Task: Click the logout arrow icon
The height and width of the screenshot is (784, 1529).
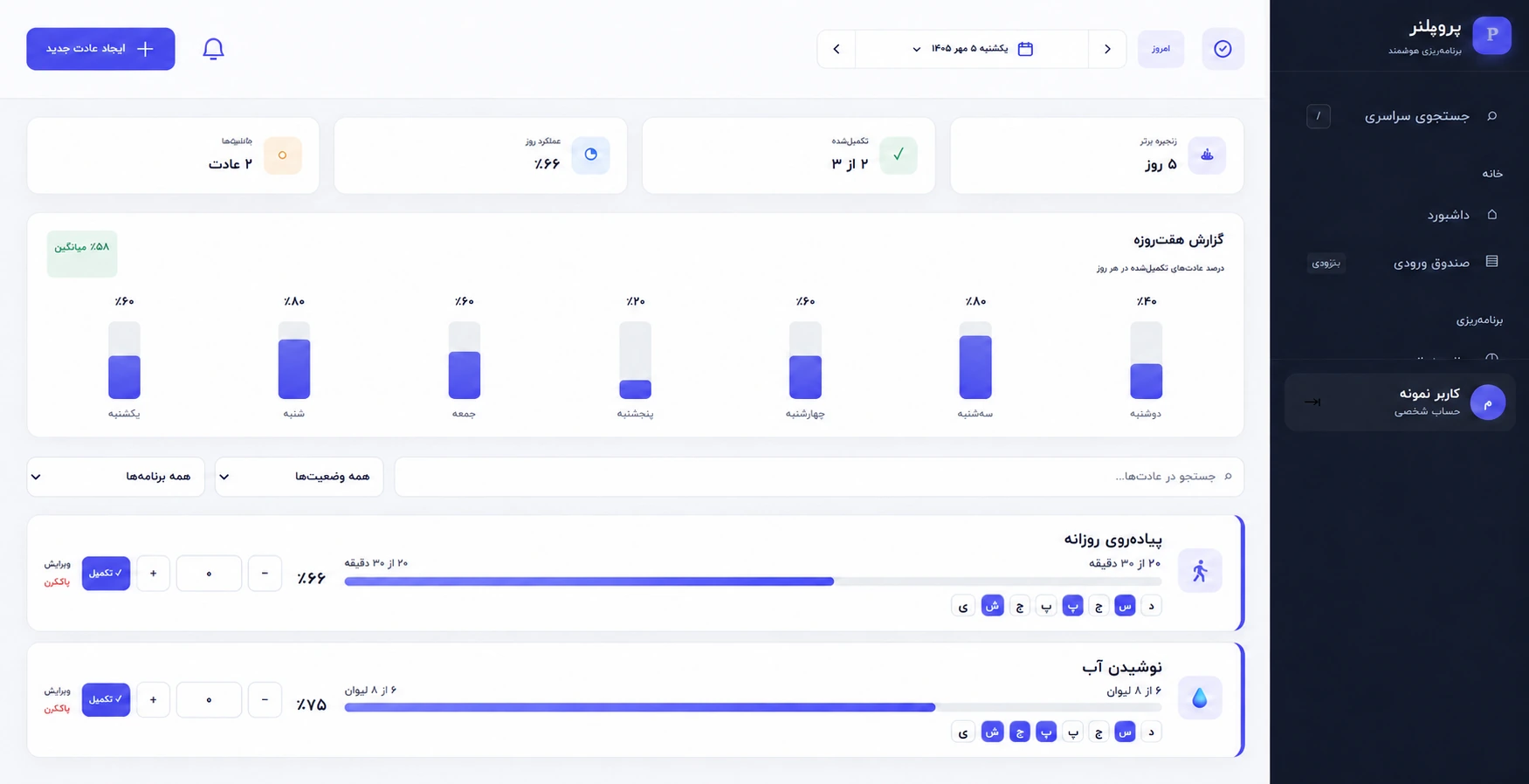Action: tap(1312, 402)
